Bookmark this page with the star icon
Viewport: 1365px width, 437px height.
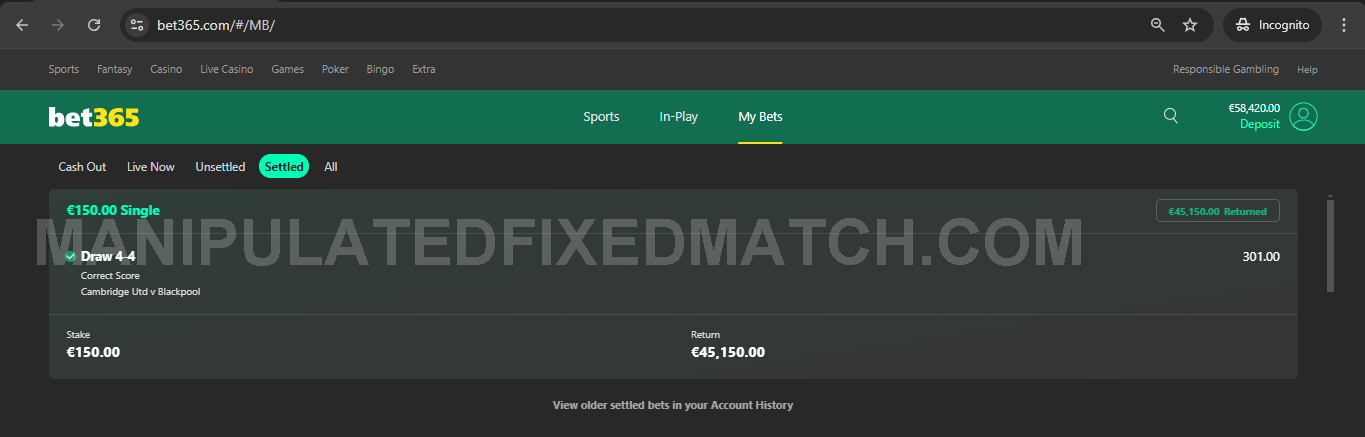click(1190, 25)
